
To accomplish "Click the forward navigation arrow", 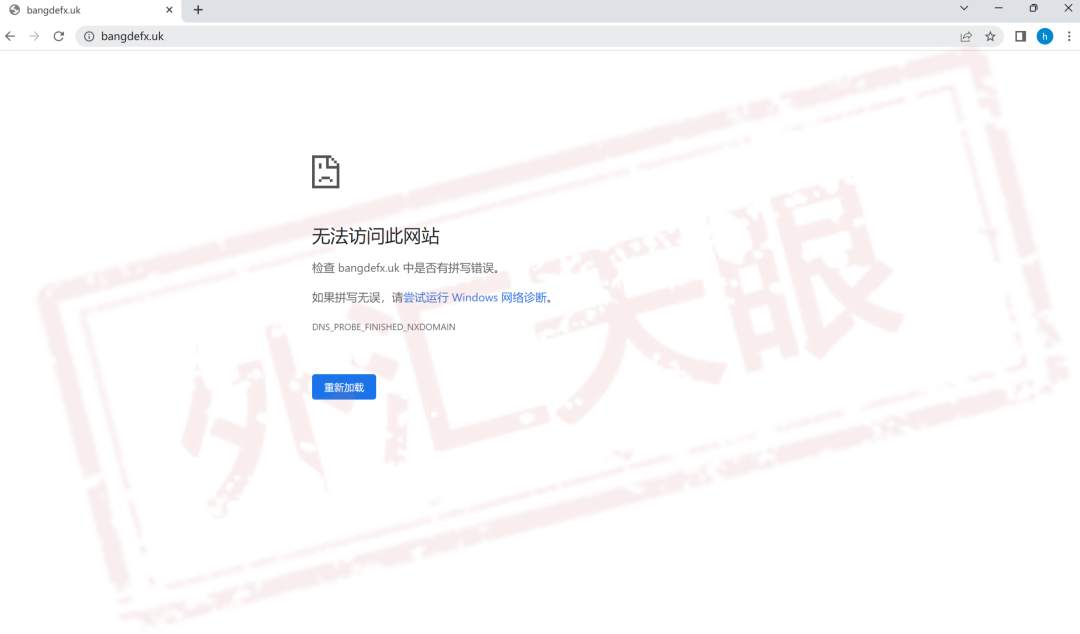I will 34,37.
